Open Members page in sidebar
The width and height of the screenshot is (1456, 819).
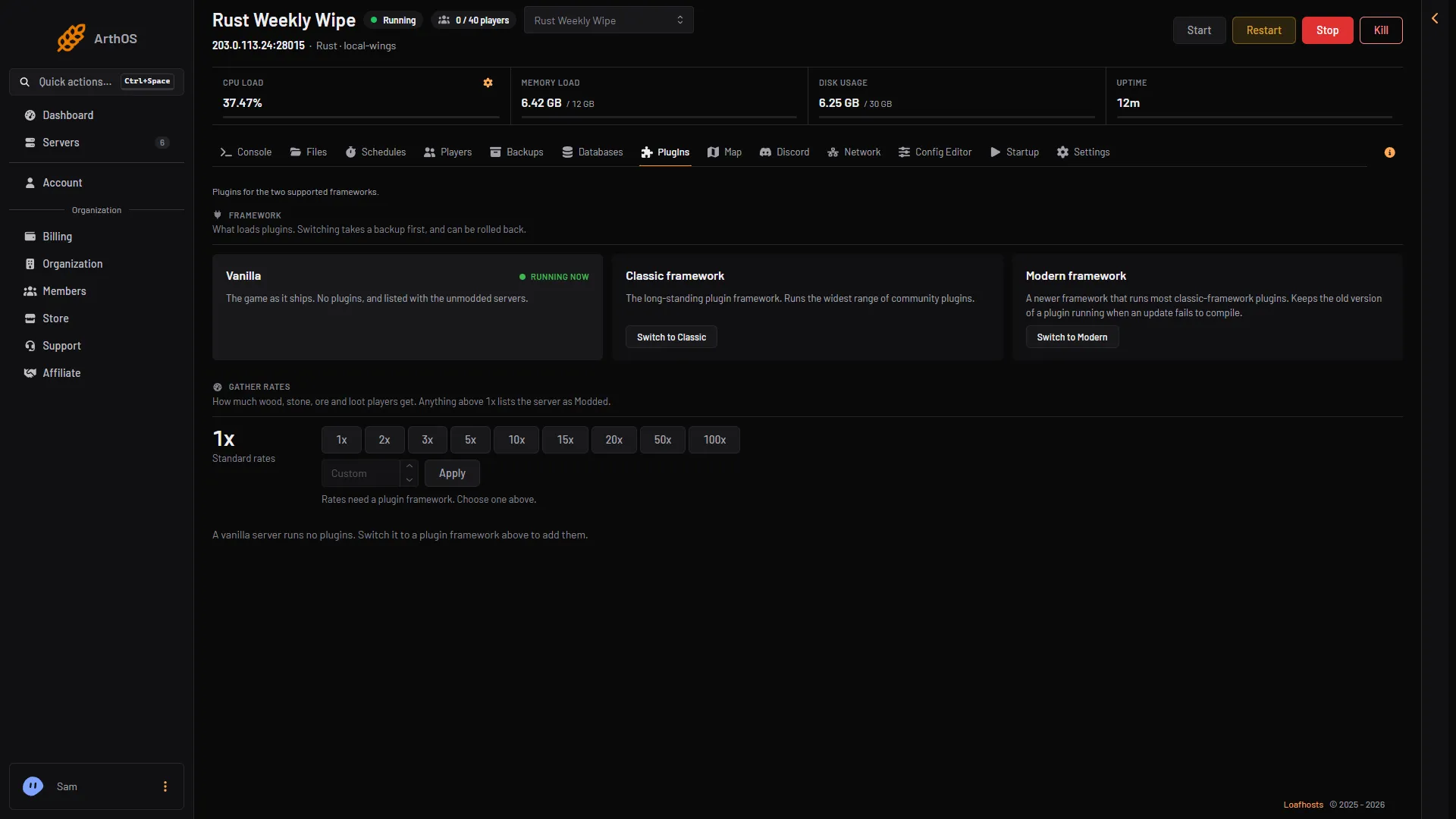(x=96, y=291)
